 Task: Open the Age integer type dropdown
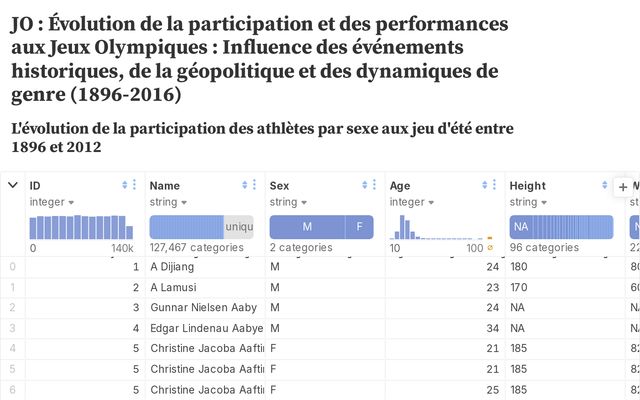click(x=412, y=202)
